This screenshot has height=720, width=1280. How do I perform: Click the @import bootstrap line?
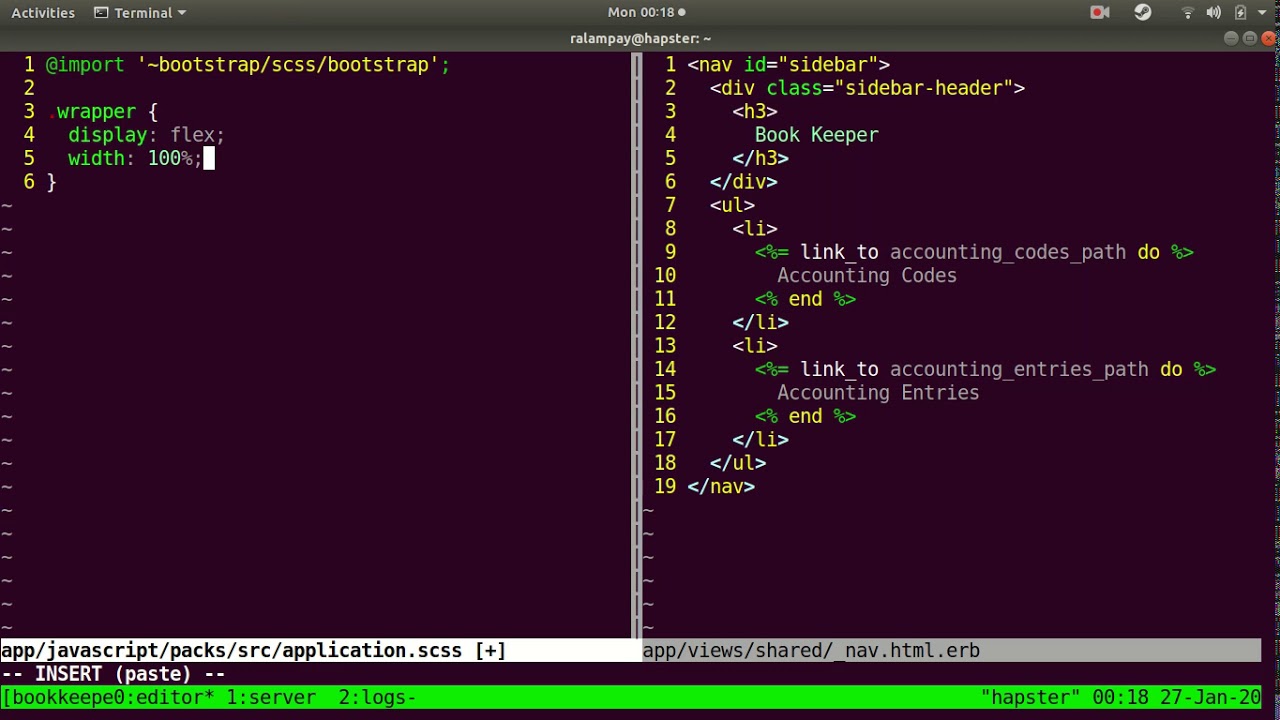click(x=248, y=65)
